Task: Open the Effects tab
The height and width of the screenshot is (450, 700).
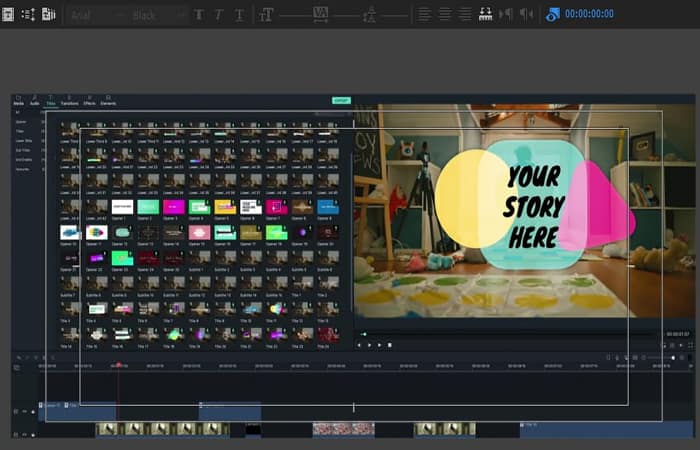Action: 89,102
